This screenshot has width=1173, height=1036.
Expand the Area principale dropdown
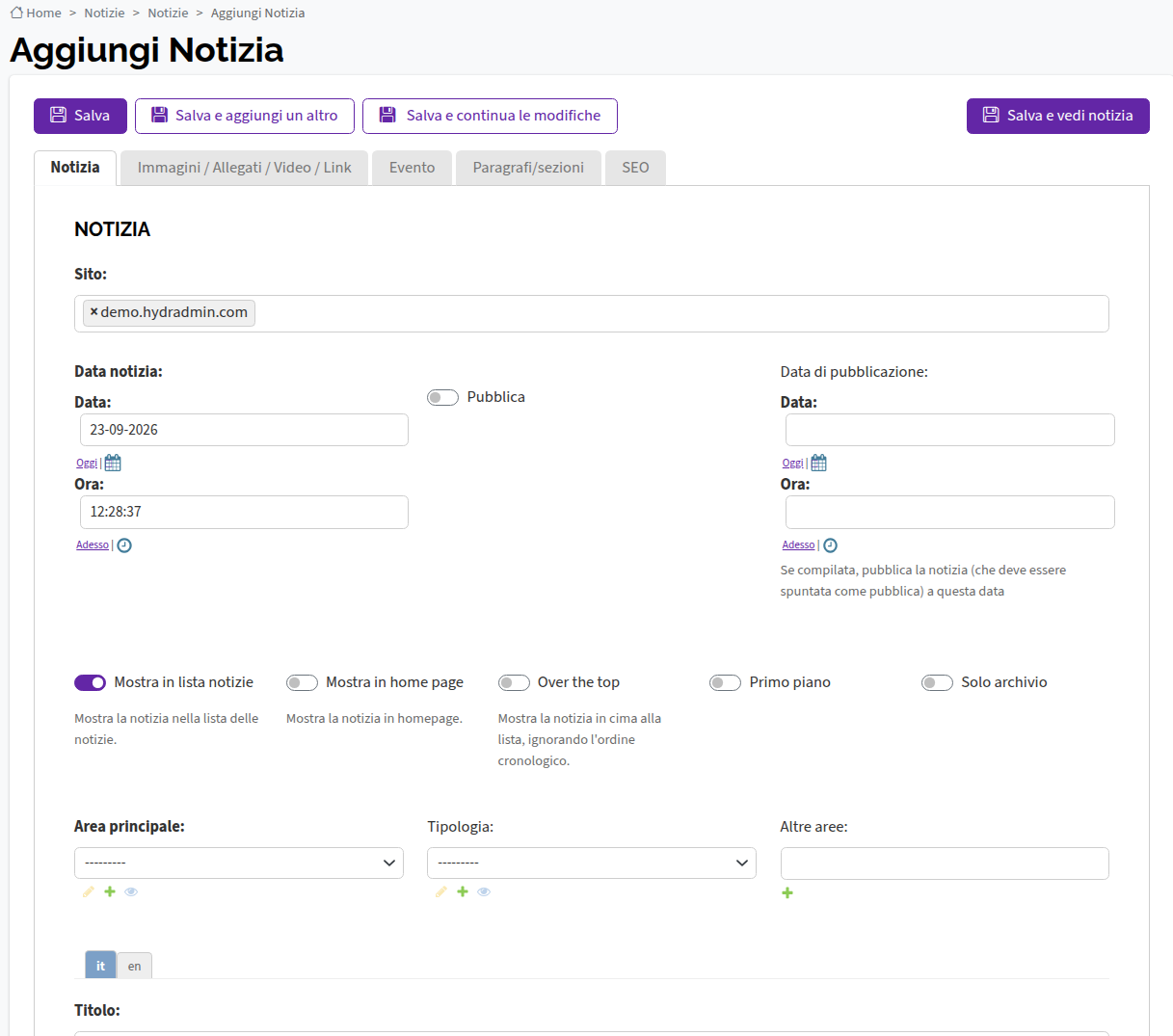(239, 863)
